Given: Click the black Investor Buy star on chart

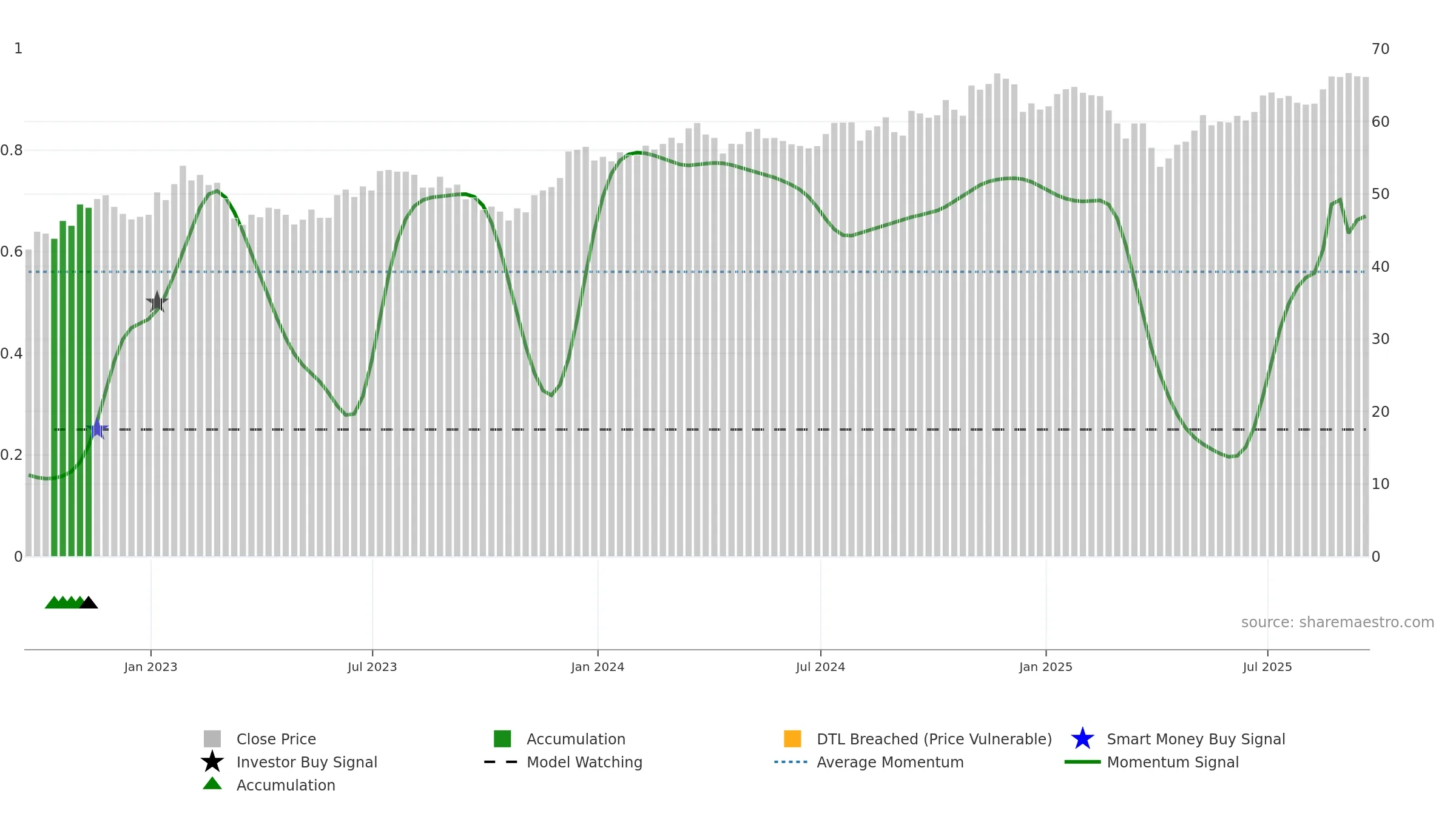Looking at the screenshot, I should coord(157,302).
